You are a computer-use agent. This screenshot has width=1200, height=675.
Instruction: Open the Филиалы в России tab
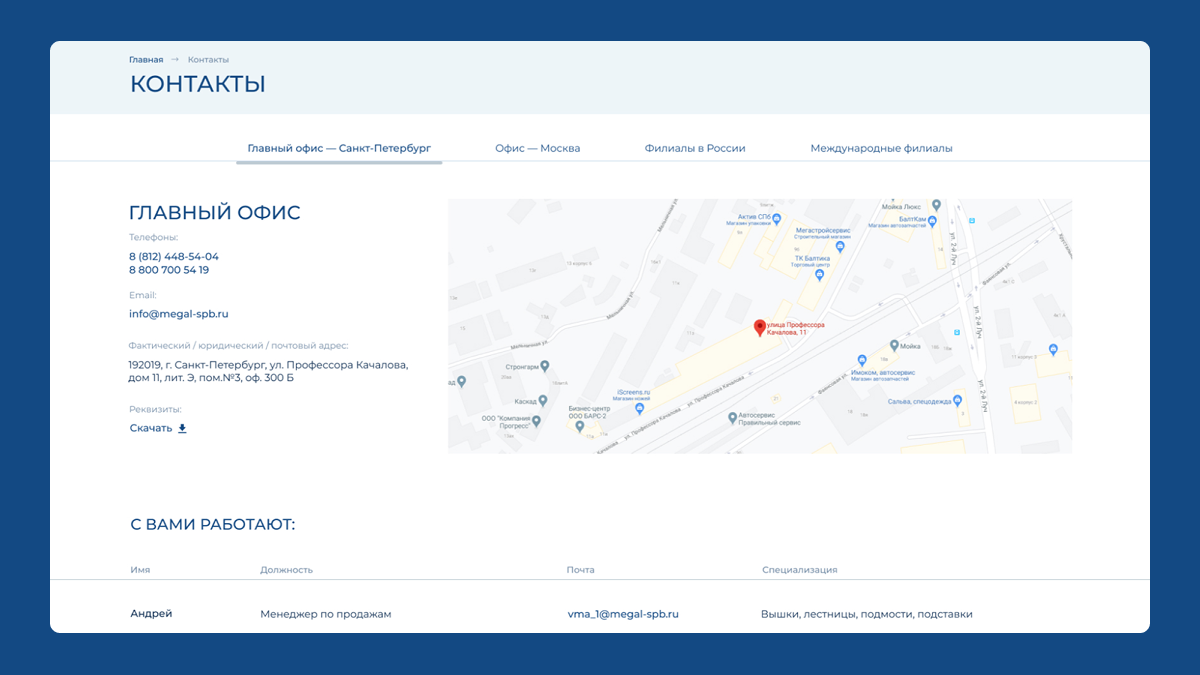click(695, 148)
